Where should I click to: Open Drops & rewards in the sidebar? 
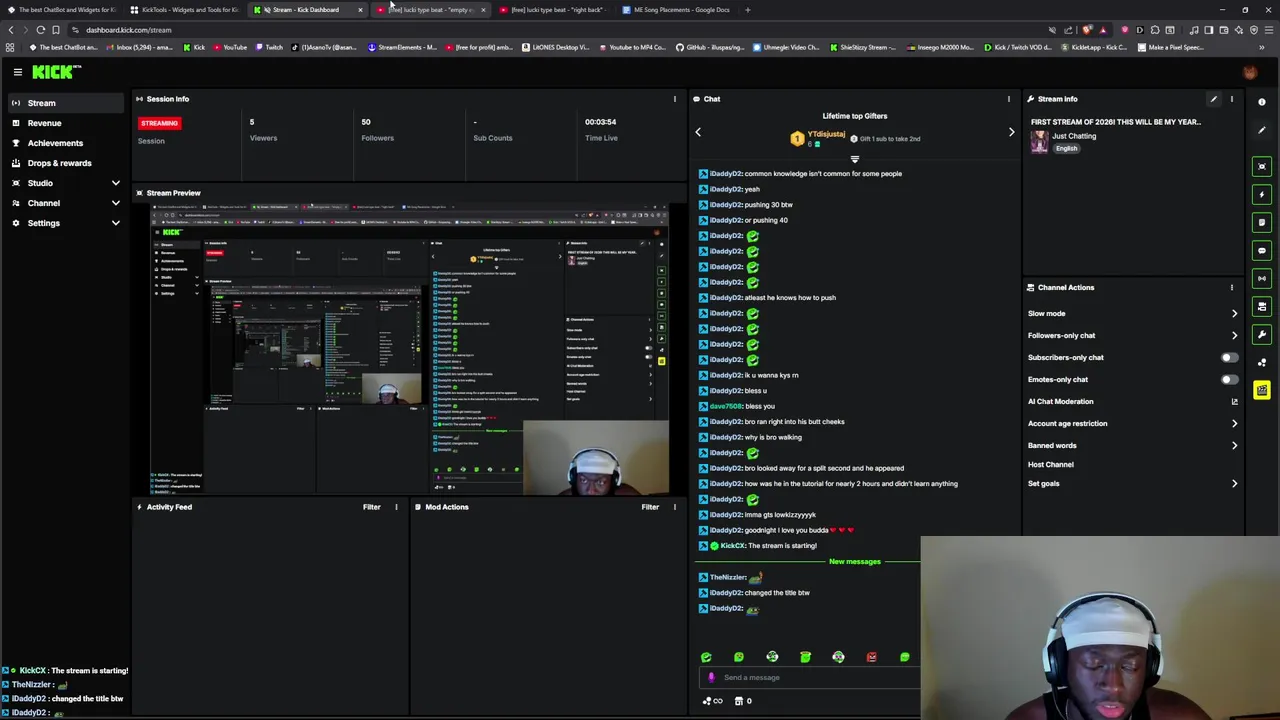click(x=65, y=163)
